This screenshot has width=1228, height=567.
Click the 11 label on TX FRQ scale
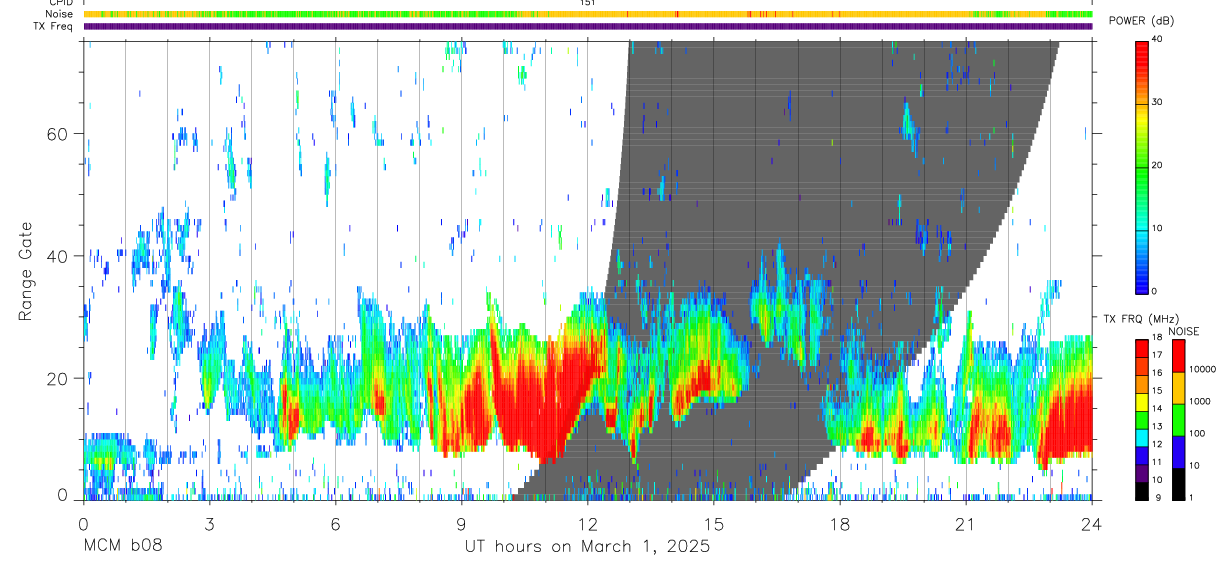pos(1156,462)
